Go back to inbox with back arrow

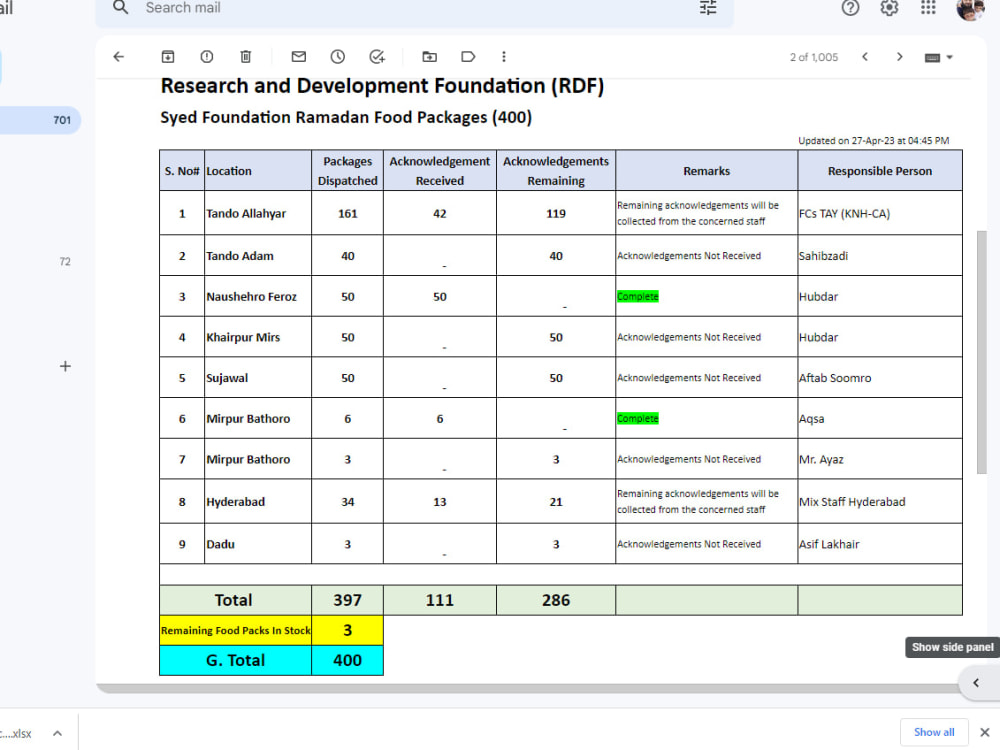[119, 57]
